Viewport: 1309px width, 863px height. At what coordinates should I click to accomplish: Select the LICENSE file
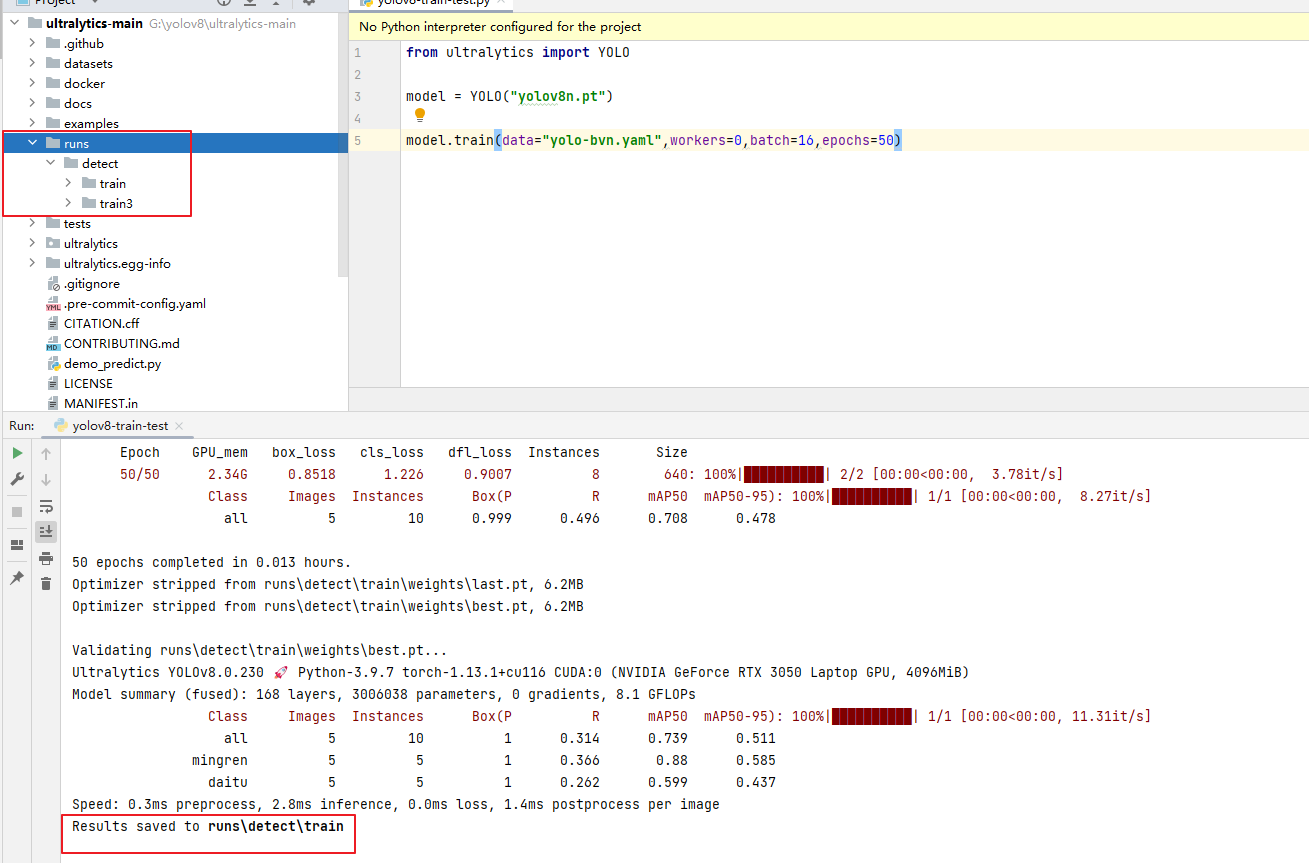[88, 383]
